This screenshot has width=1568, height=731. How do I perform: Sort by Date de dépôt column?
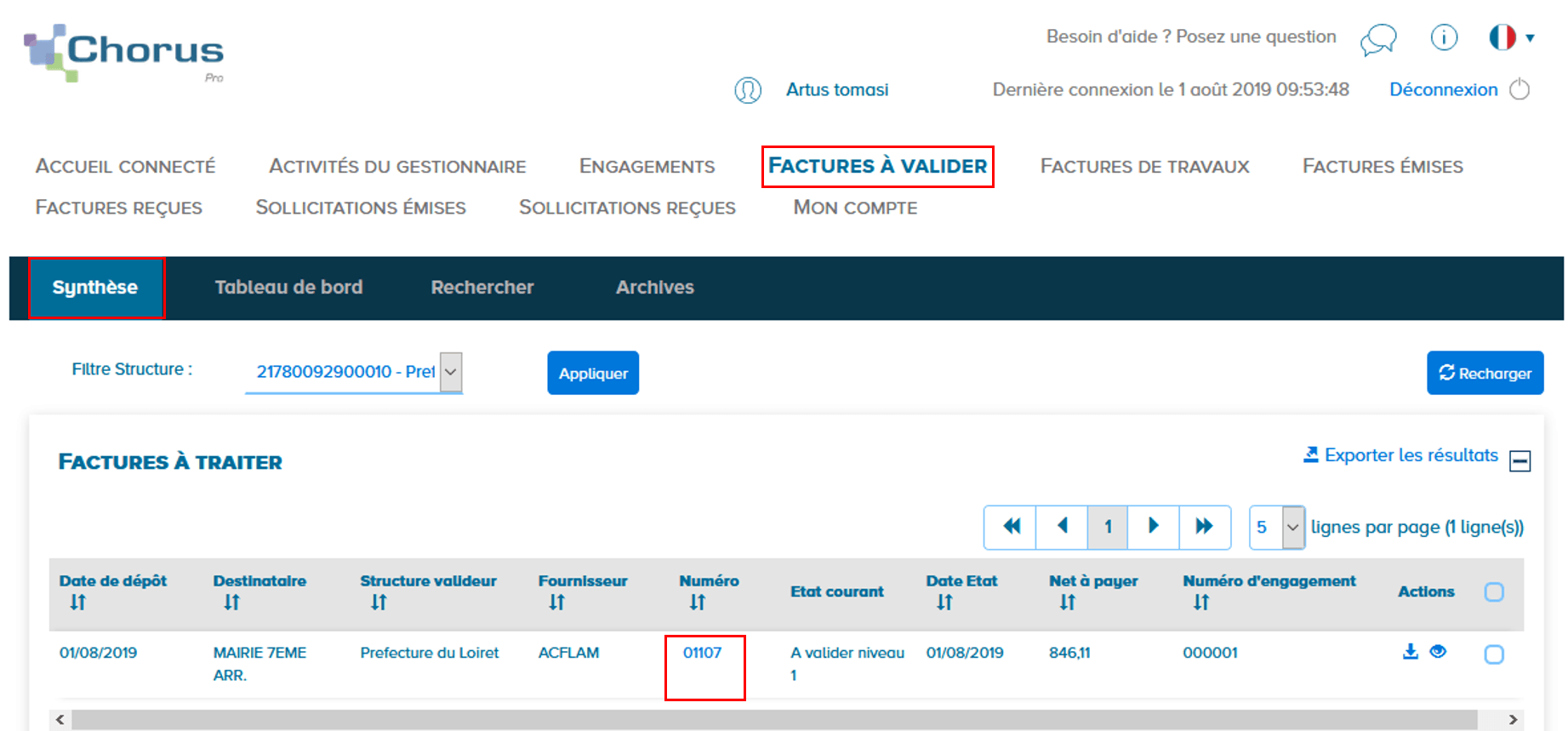click(78, 603)
